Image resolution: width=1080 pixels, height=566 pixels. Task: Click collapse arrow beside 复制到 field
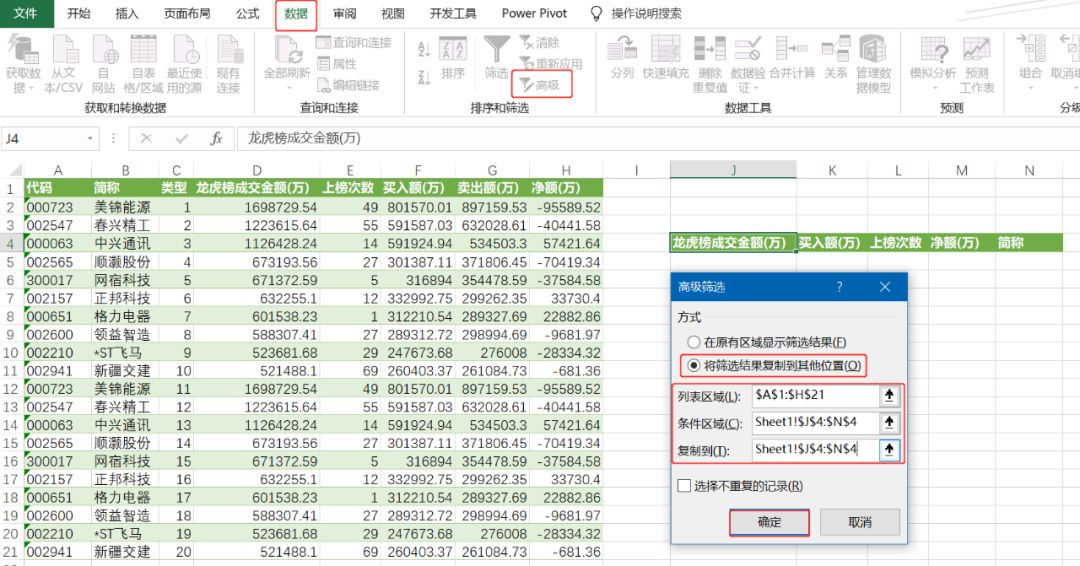coord(889,449)
